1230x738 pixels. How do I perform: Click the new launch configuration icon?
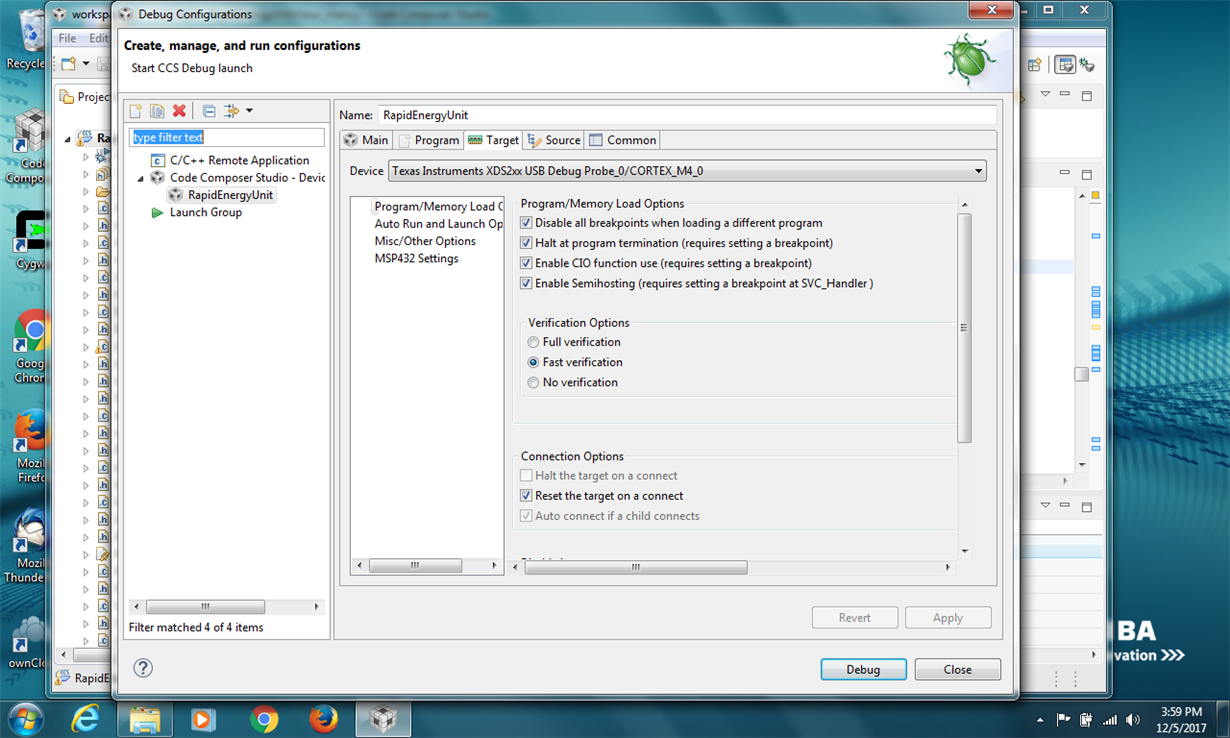click(x=136, y=111)
